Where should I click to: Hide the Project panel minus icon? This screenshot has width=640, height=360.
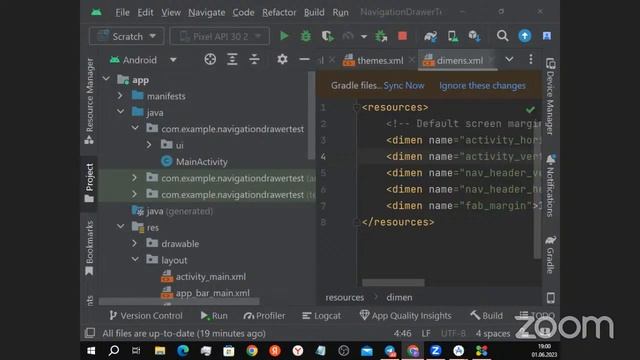(x=304, y=60)
